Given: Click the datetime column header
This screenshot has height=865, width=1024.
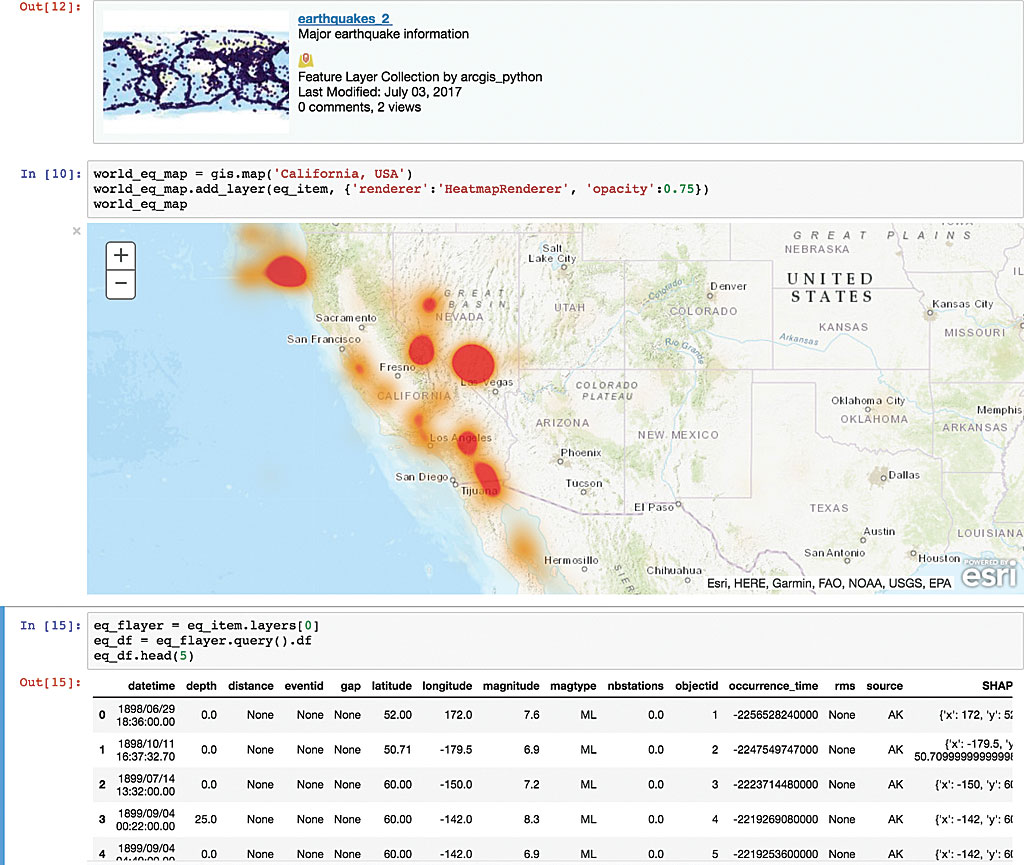Looking at the screenshot, I should [151, 686].
